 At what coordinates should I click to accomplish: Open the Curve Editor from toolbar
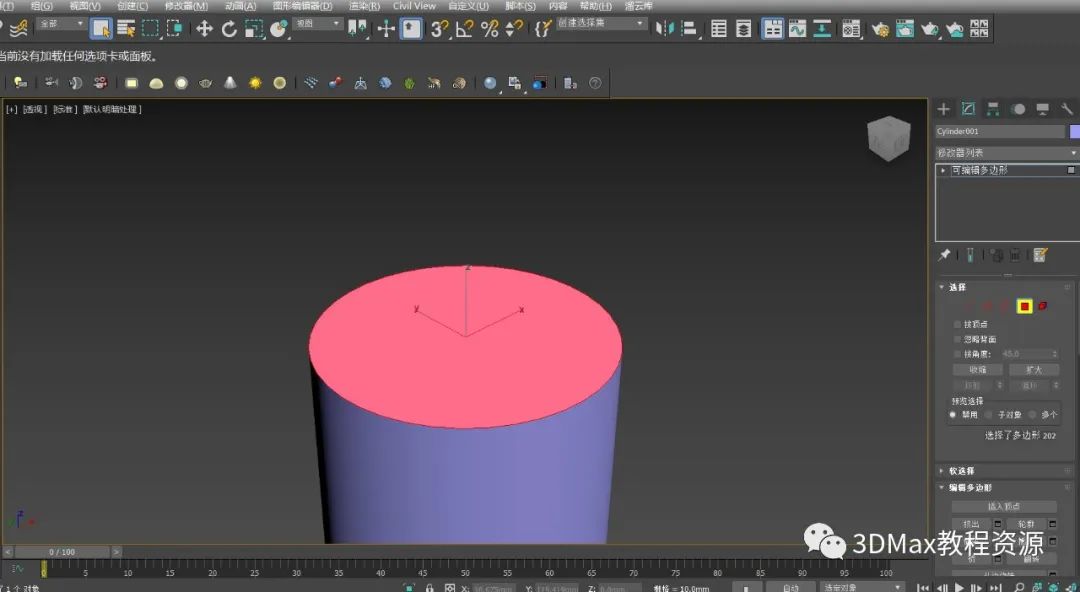point(797,29)
